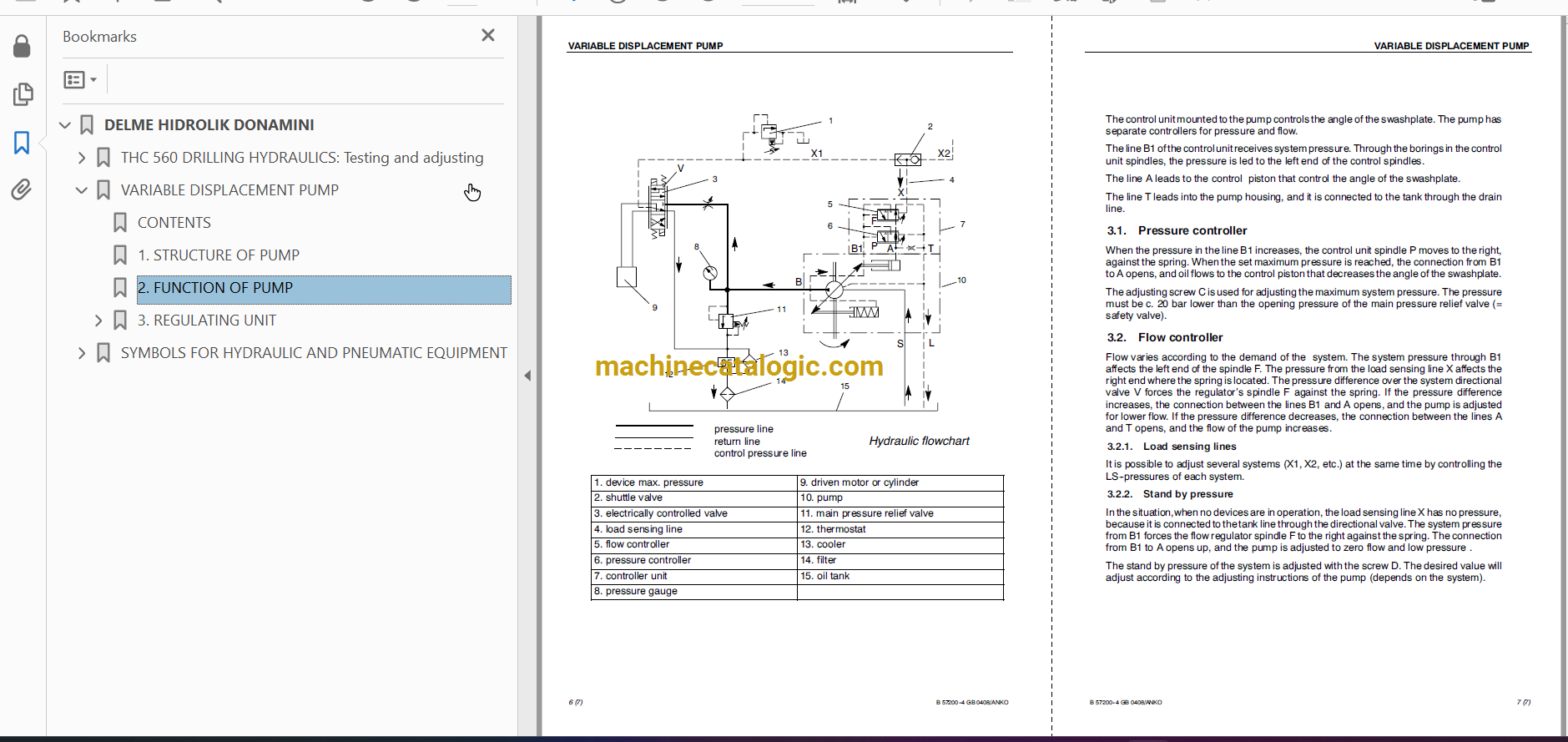Open the bookmark options dropdown

[80, 79]
